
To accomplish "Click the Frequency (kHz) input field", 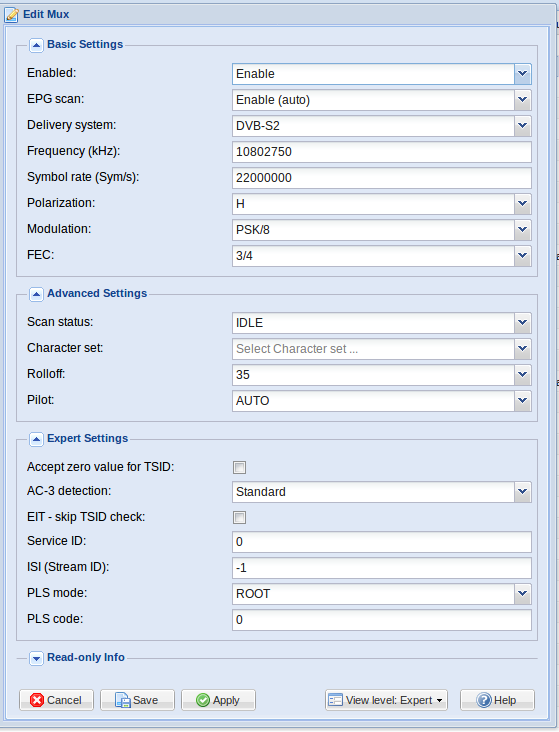I will (382, 152).
